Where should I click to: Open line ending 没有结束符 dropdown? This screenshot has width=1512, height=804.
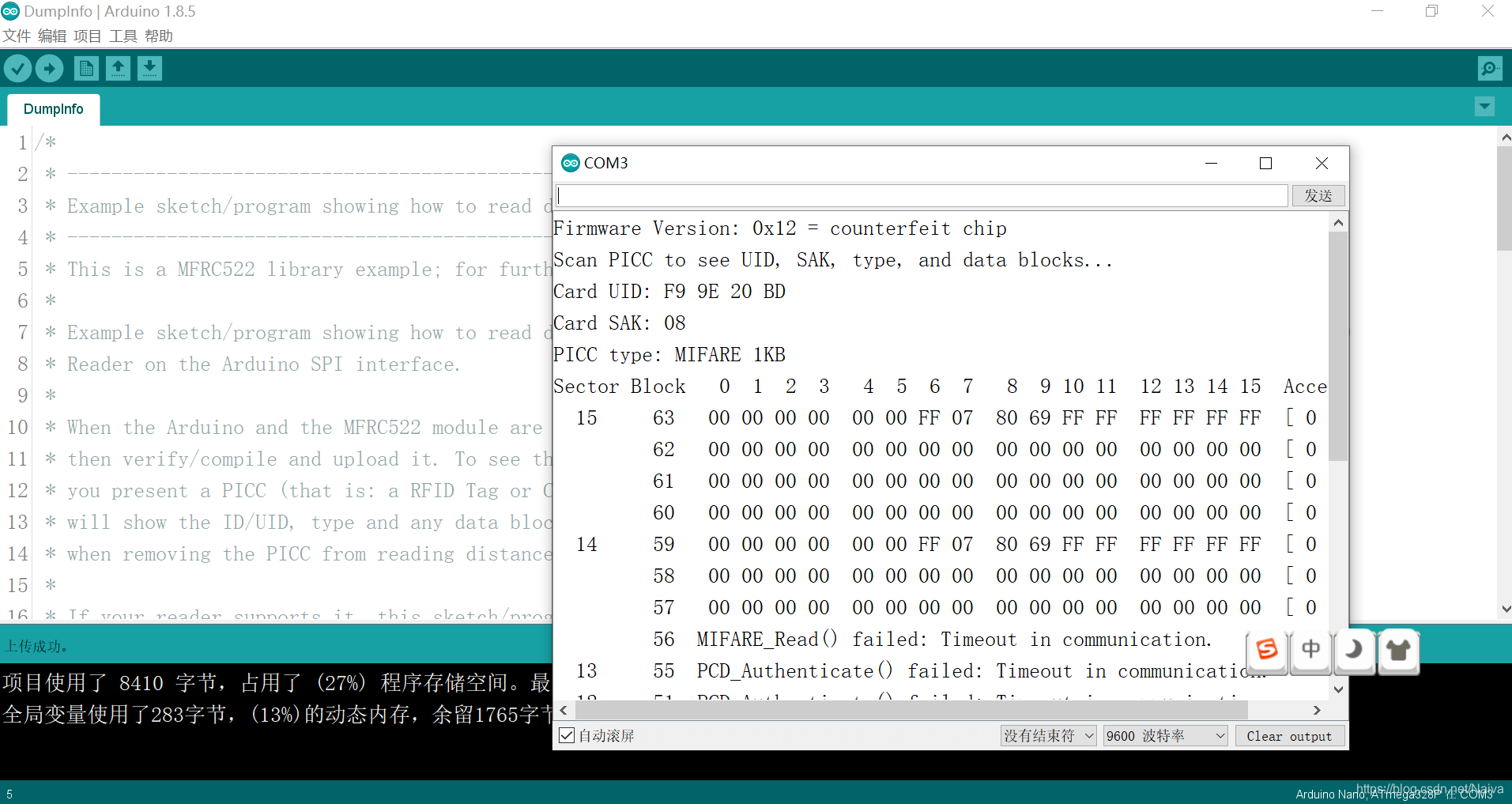(x=1048, y=736)
